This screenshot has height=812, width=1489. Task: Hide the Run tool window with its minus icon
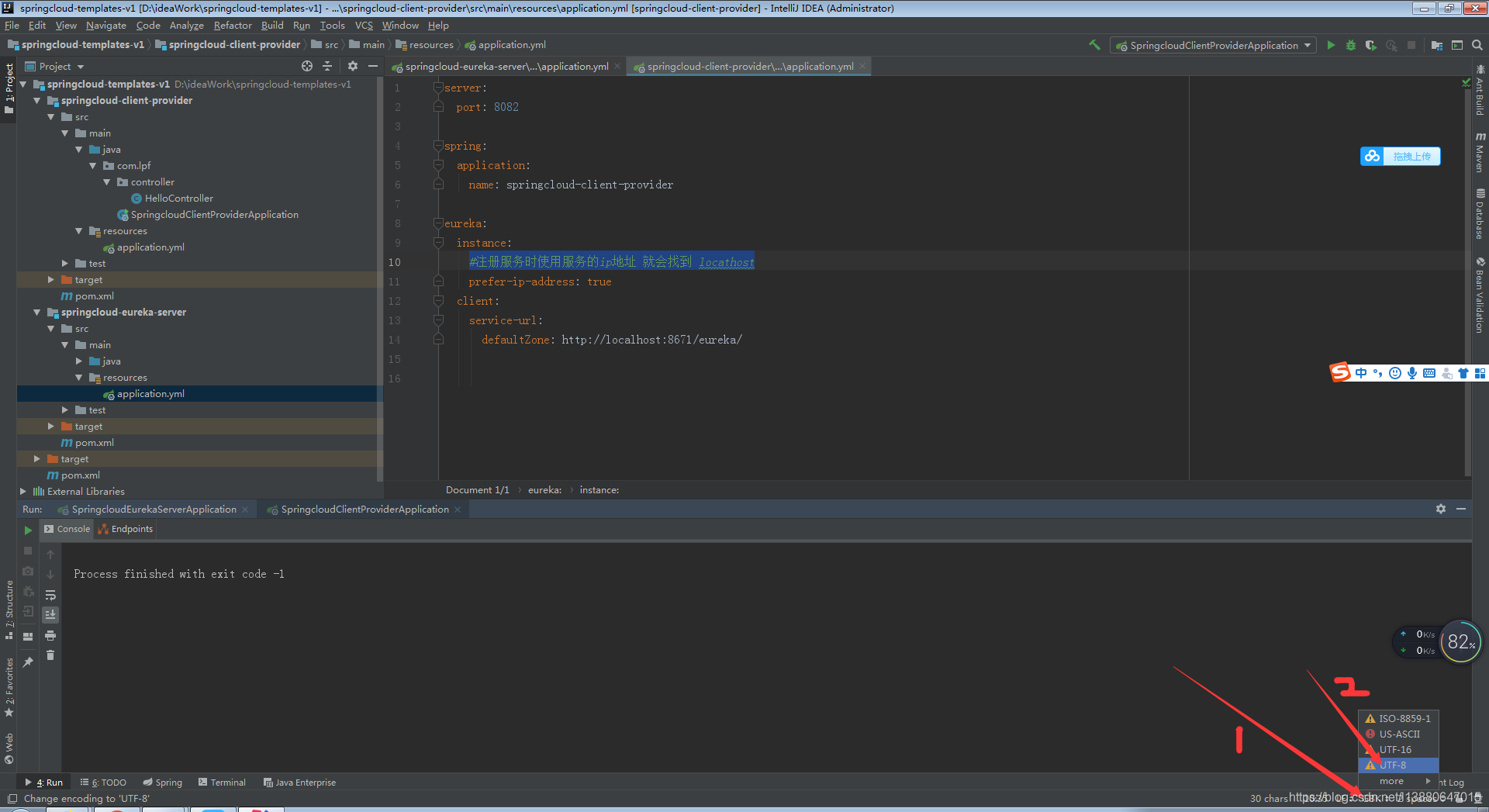coord(1461,509)
